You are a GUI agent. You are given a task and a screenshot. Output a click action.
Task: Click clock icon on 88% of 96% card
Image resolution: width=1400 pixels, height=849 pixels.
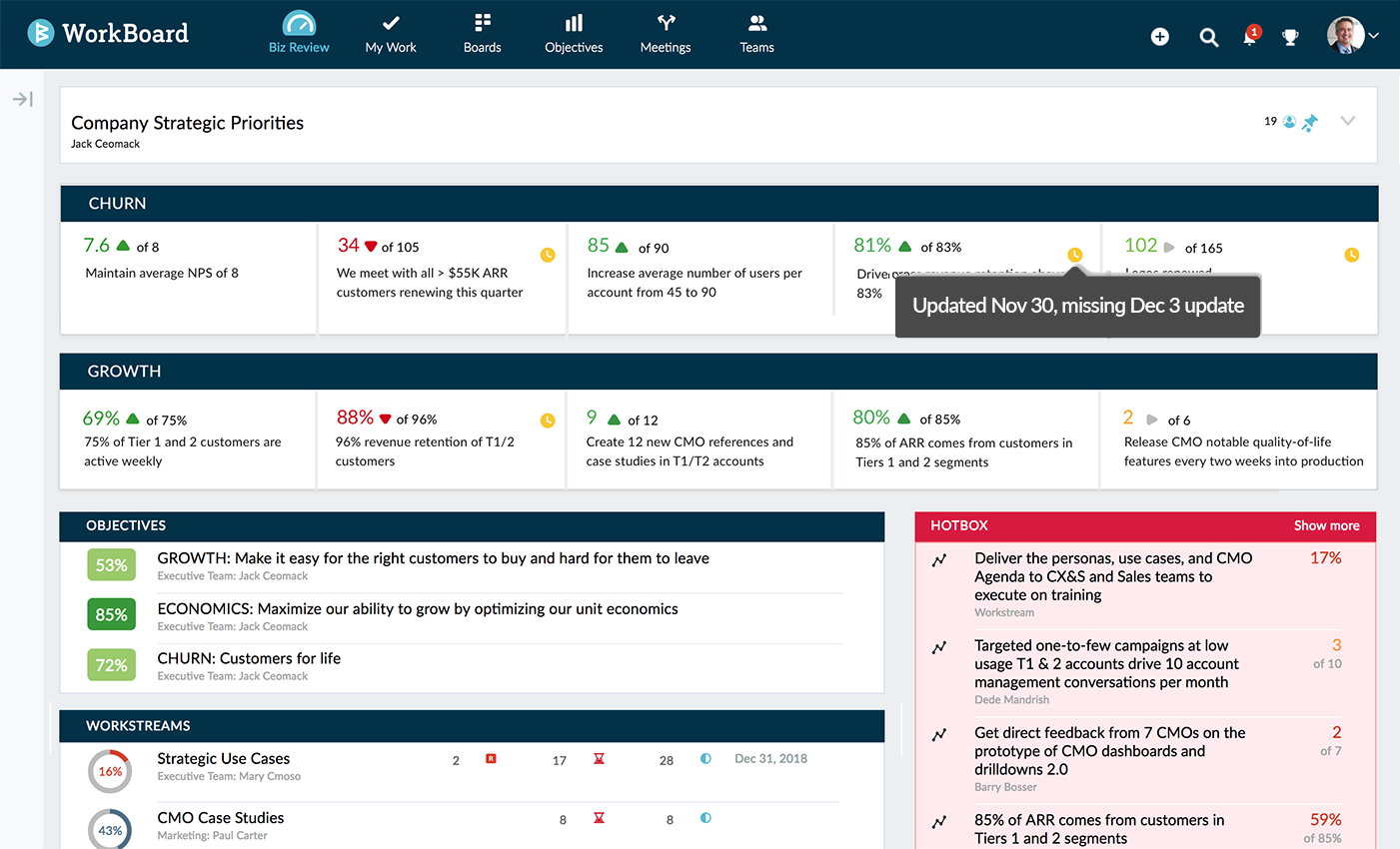coord(548,421)
